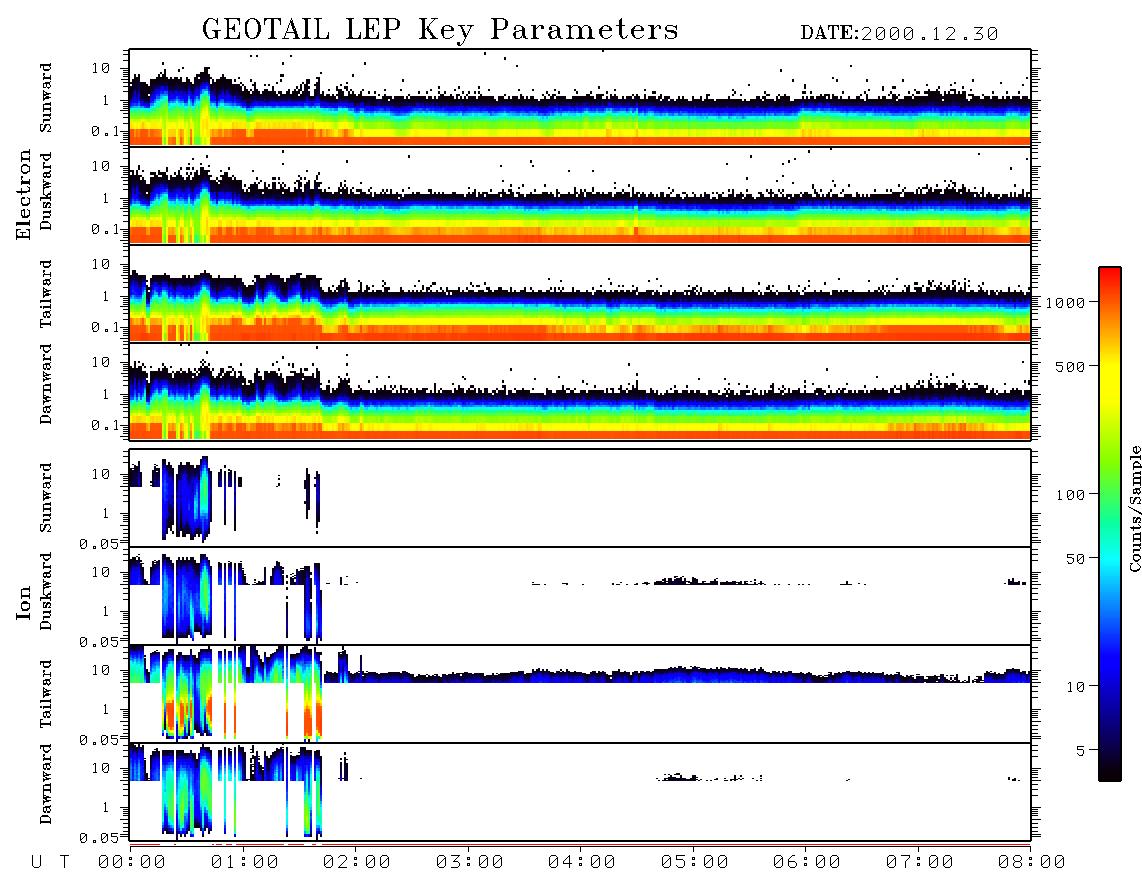Click the 03:00 time tick label
The image size is (1142, 880).
tap(470, 863)
